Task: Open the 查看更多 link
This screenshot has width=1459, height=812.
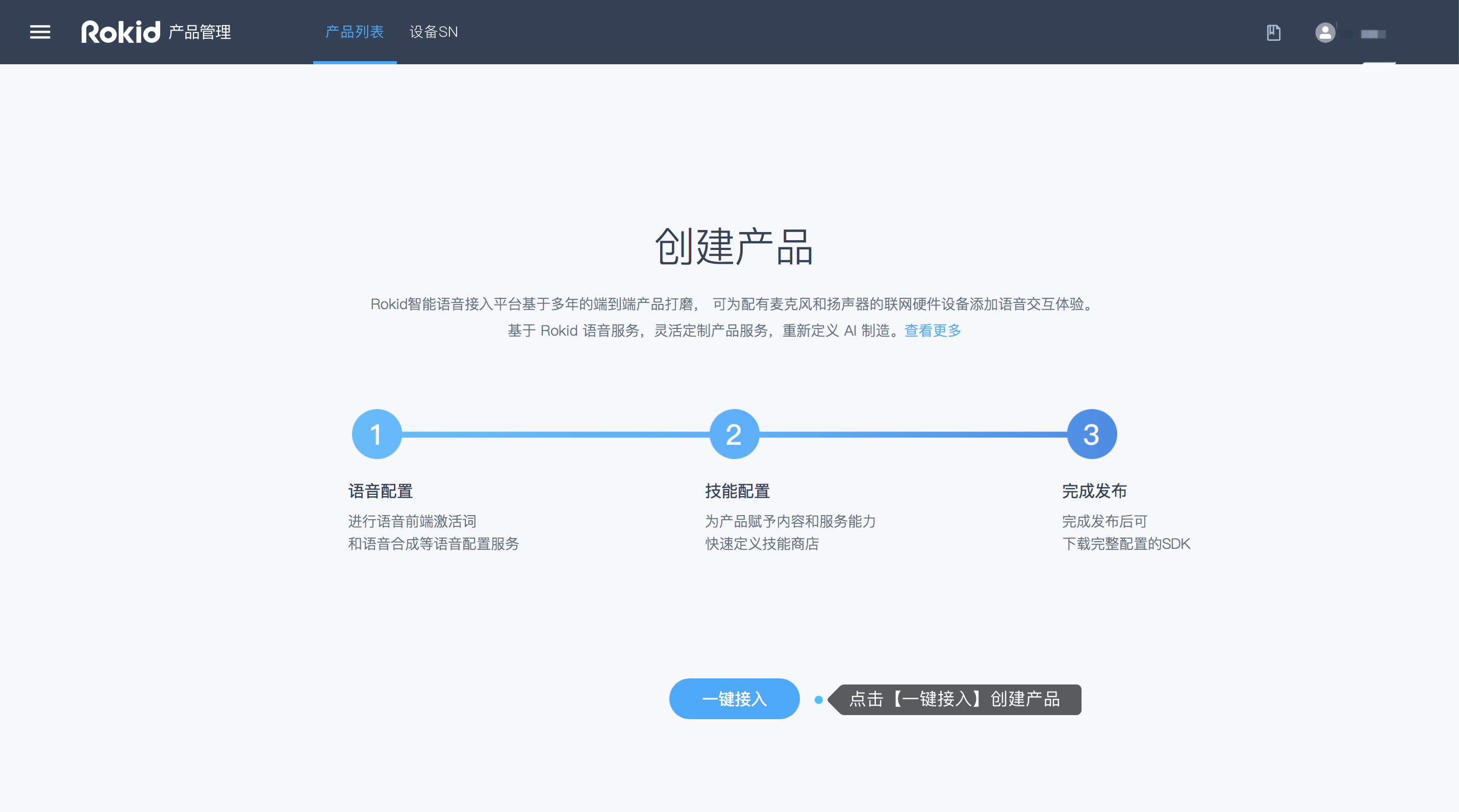Action: point(932,330)
